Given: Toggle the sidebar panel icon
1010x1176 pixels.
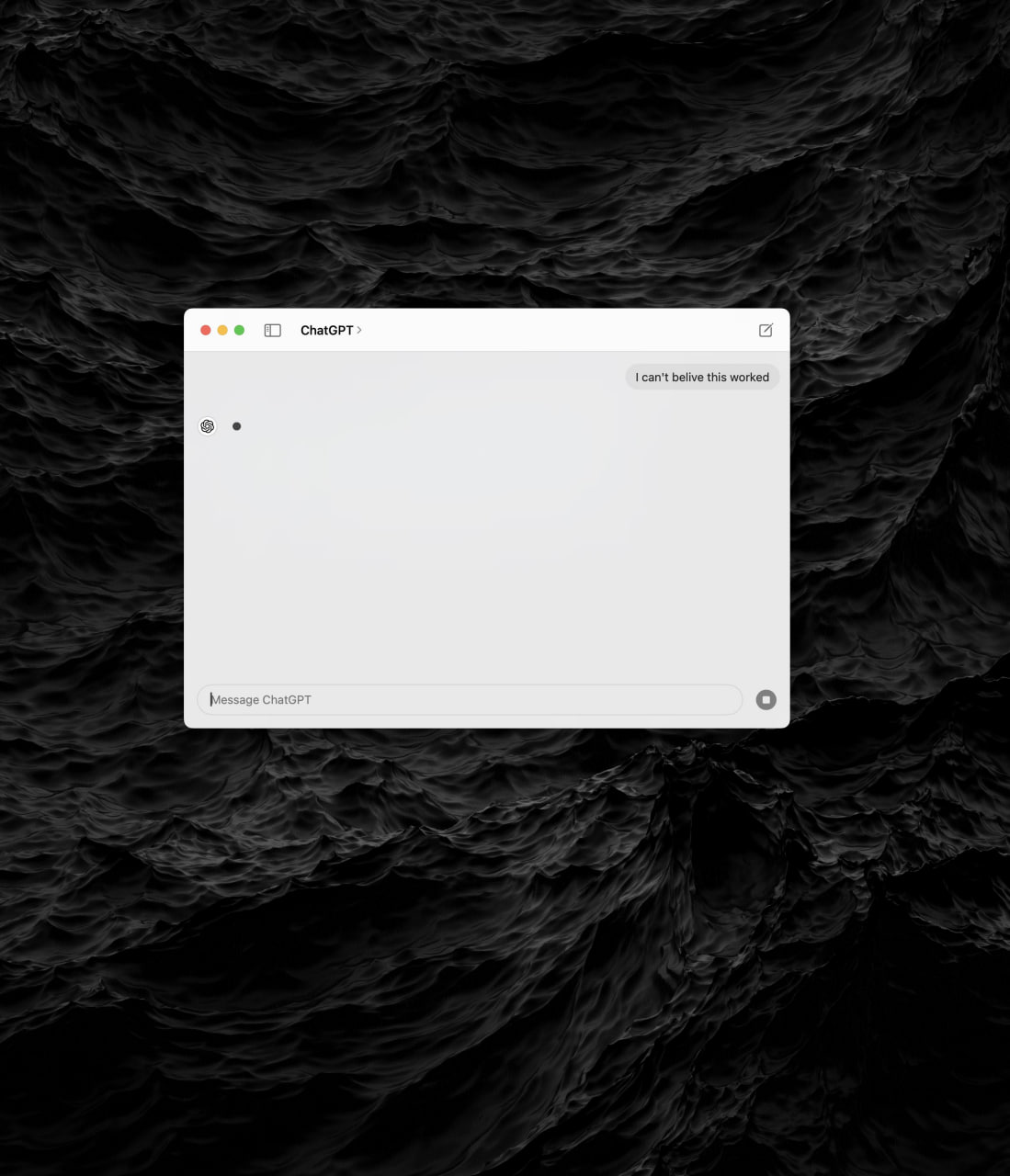Looking at the screenshot, I should pyautogui.click(x=272, y=331).
